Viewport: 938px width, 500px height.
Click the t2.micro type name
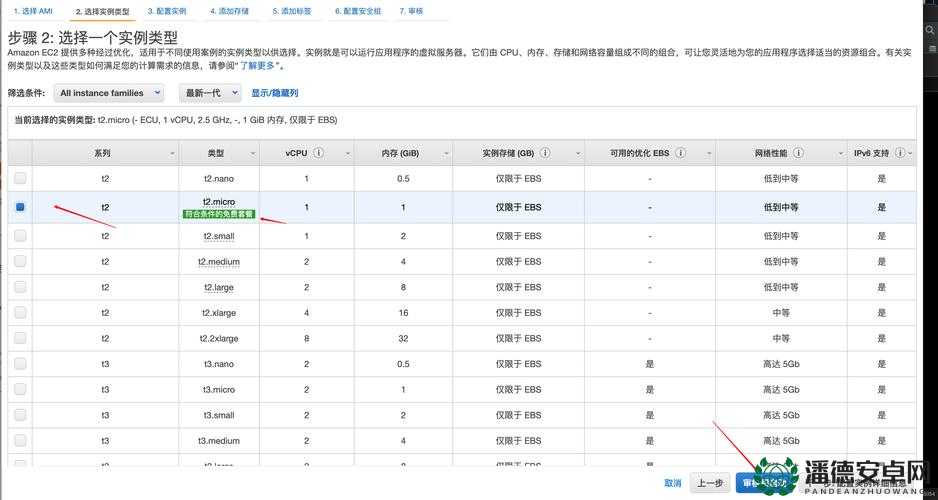[x=219, y=202]
